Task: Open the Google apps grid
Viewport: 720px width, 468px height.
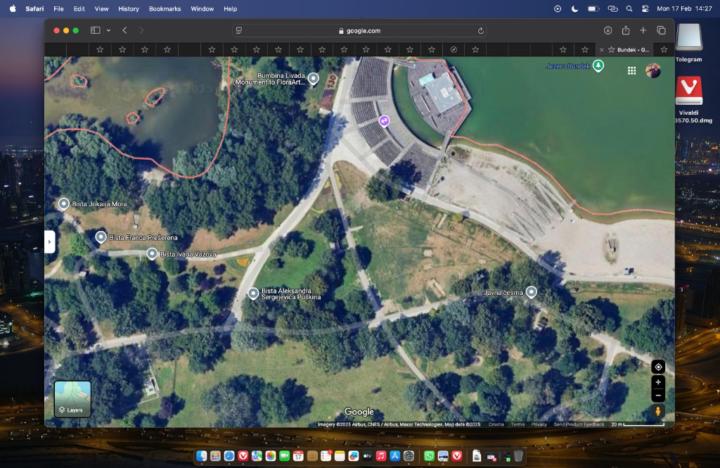Action: tap(632, 70)
